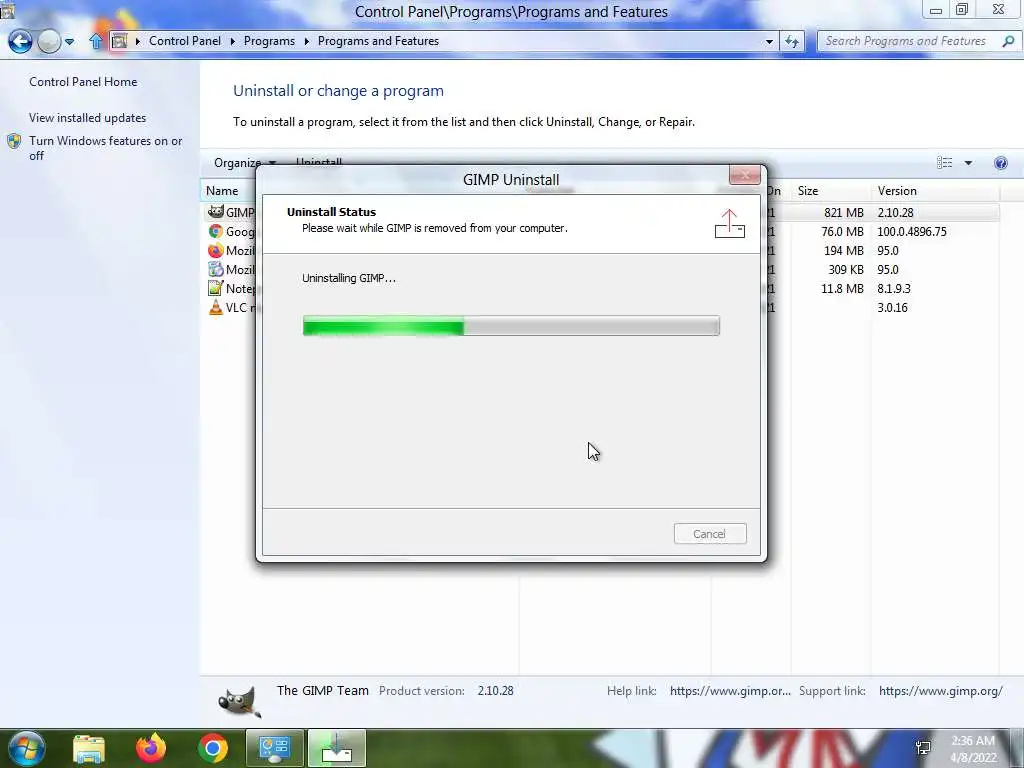
Task: Click the green uninstall progress bar
Action: pyautogui.click(x=511, y=325)
